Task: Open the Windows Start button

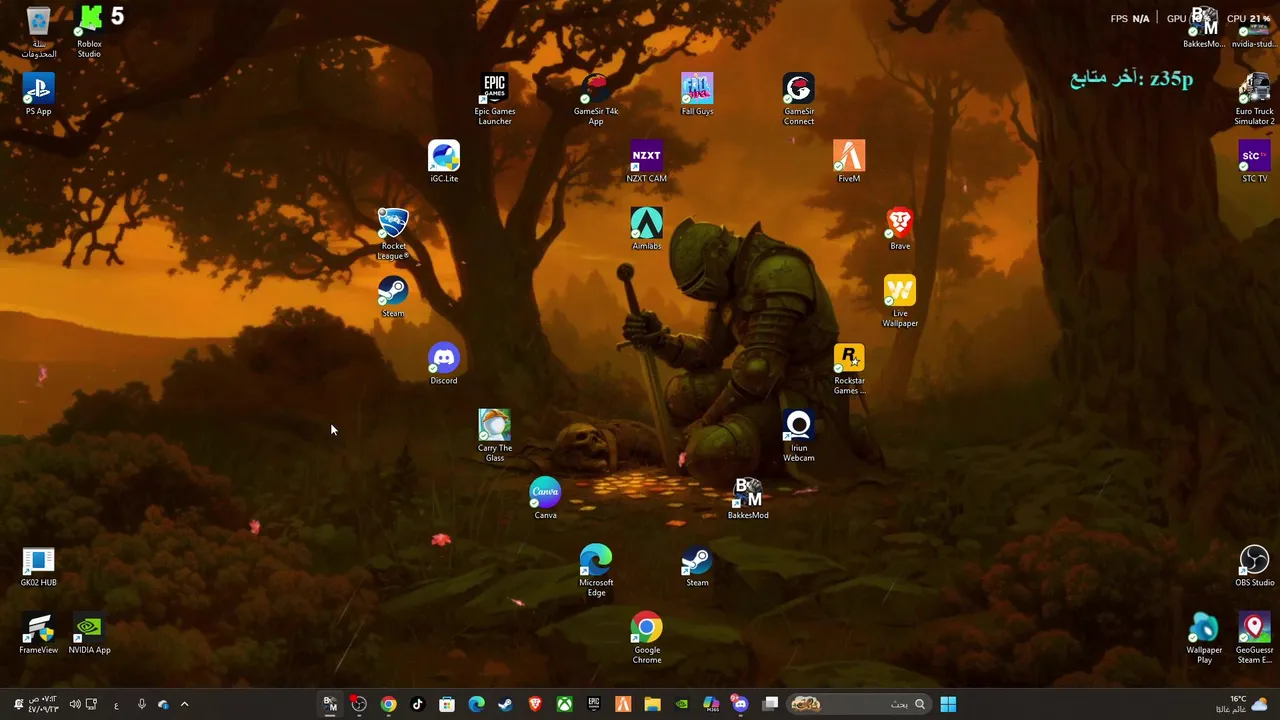Action: click(x=948, y=704)
